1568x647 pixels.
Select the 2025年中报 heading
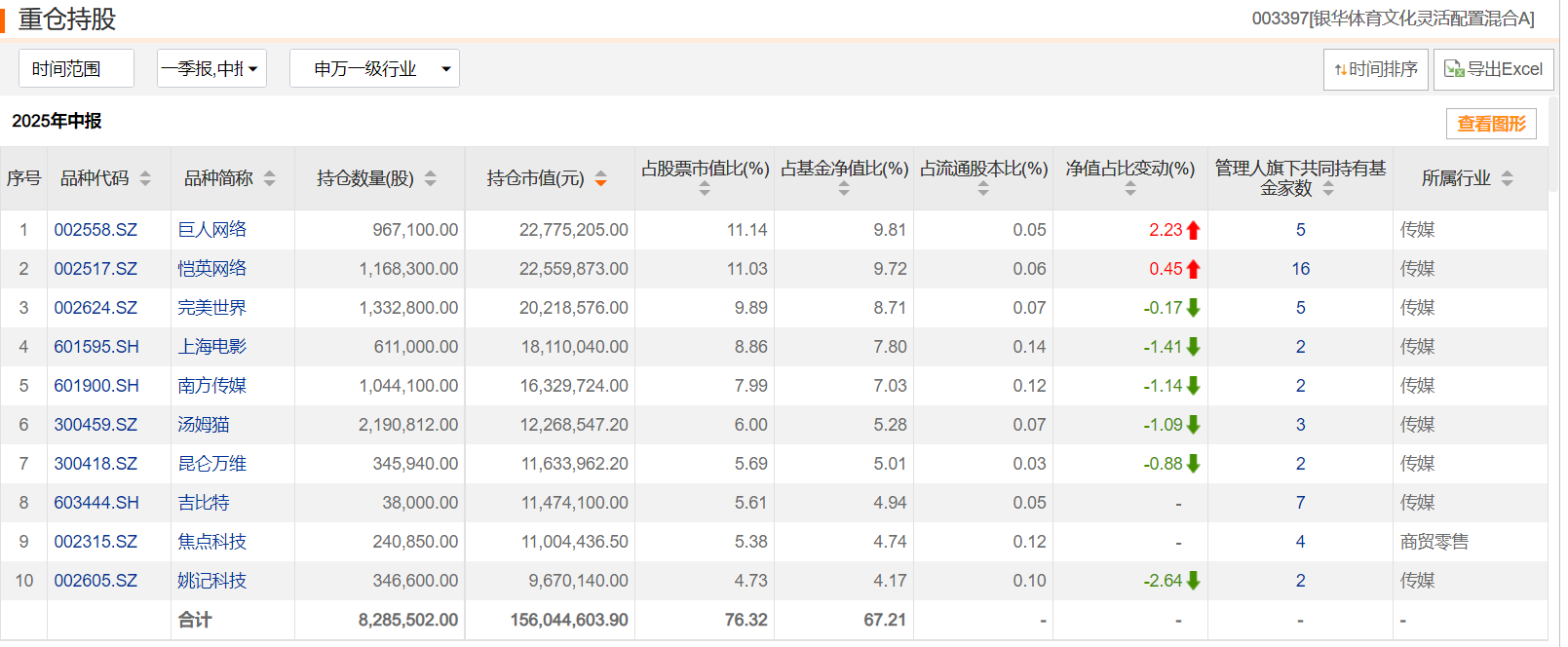pos(57,121)
